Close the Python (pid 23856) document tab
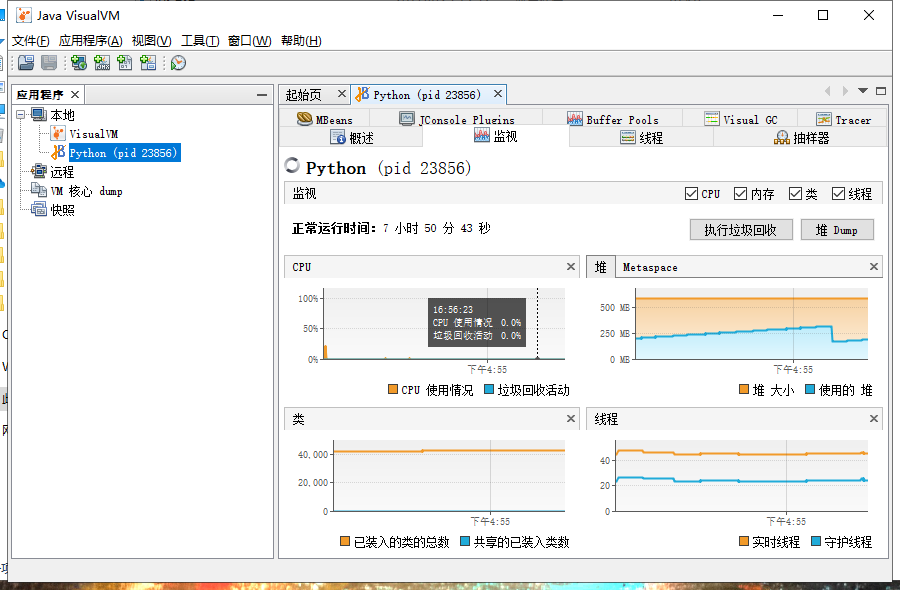The width and height of the screenshot is (900, 590). (x=498, y=94)
